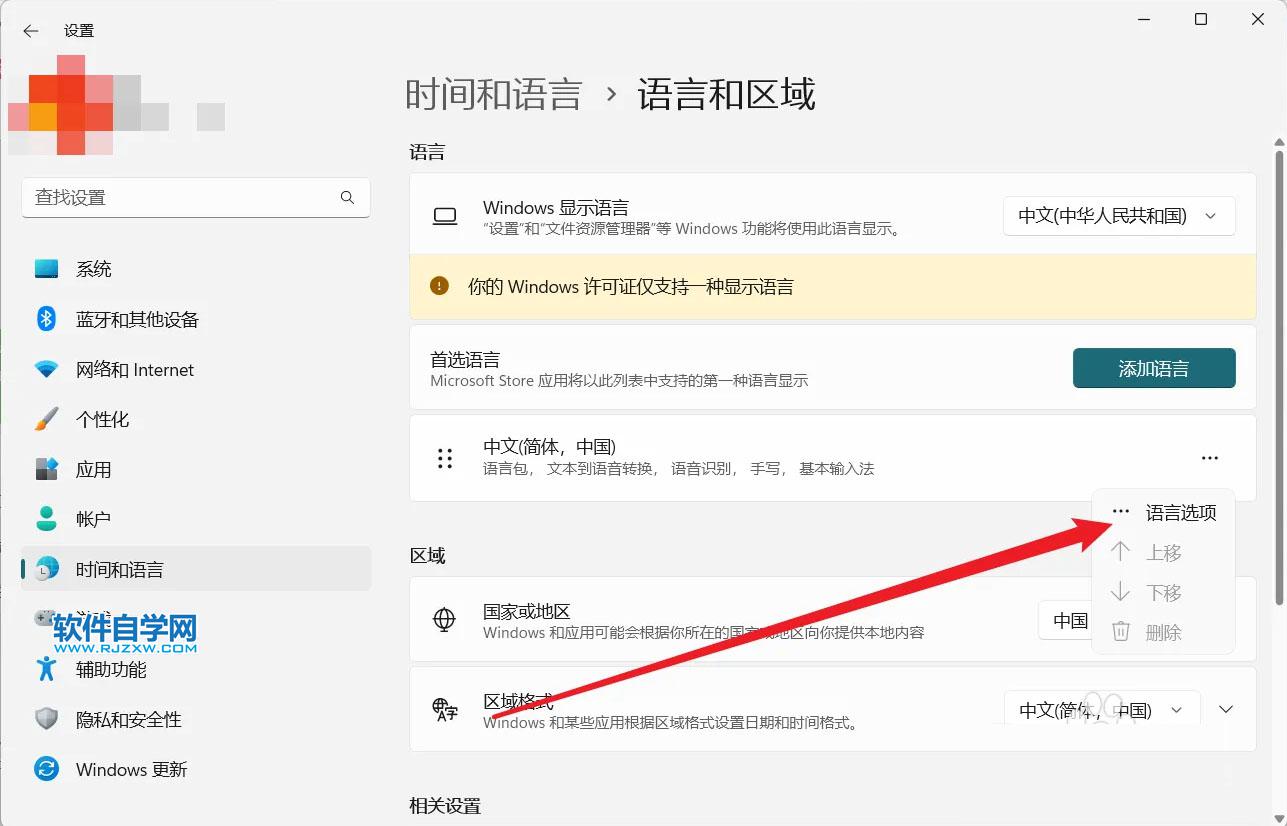Open Windows 更新 with the refresh icon
The image size is (1287, 826).
pyautogui.click(x=46, y=769)
